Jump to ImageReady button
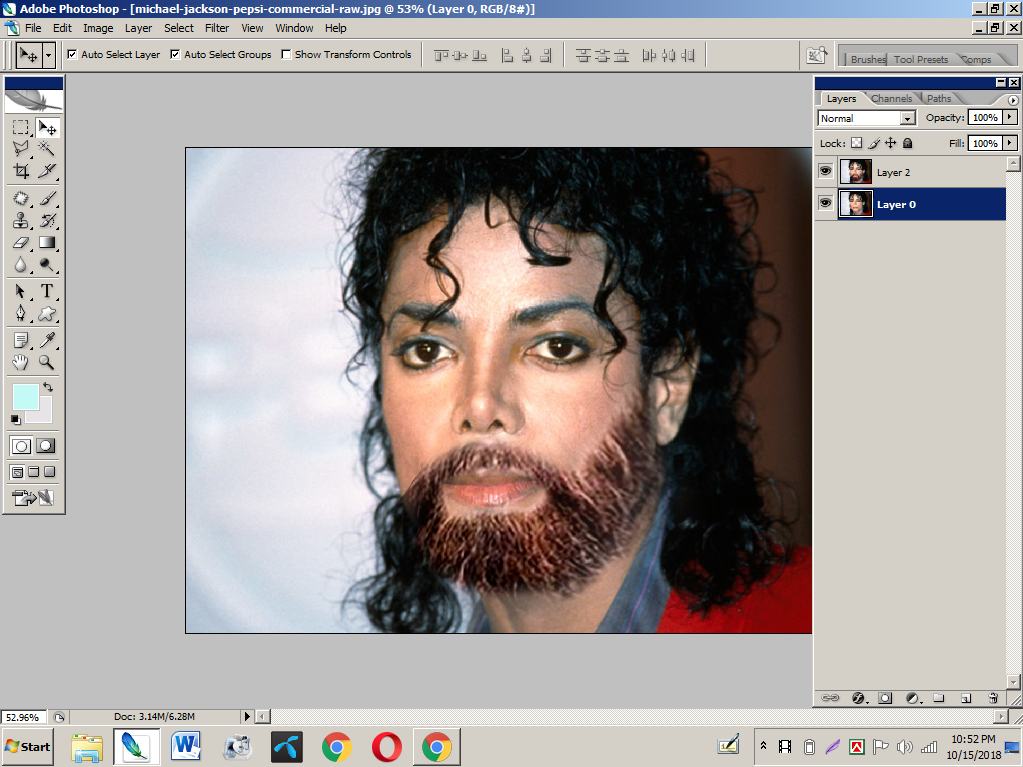 pos(33,498)
